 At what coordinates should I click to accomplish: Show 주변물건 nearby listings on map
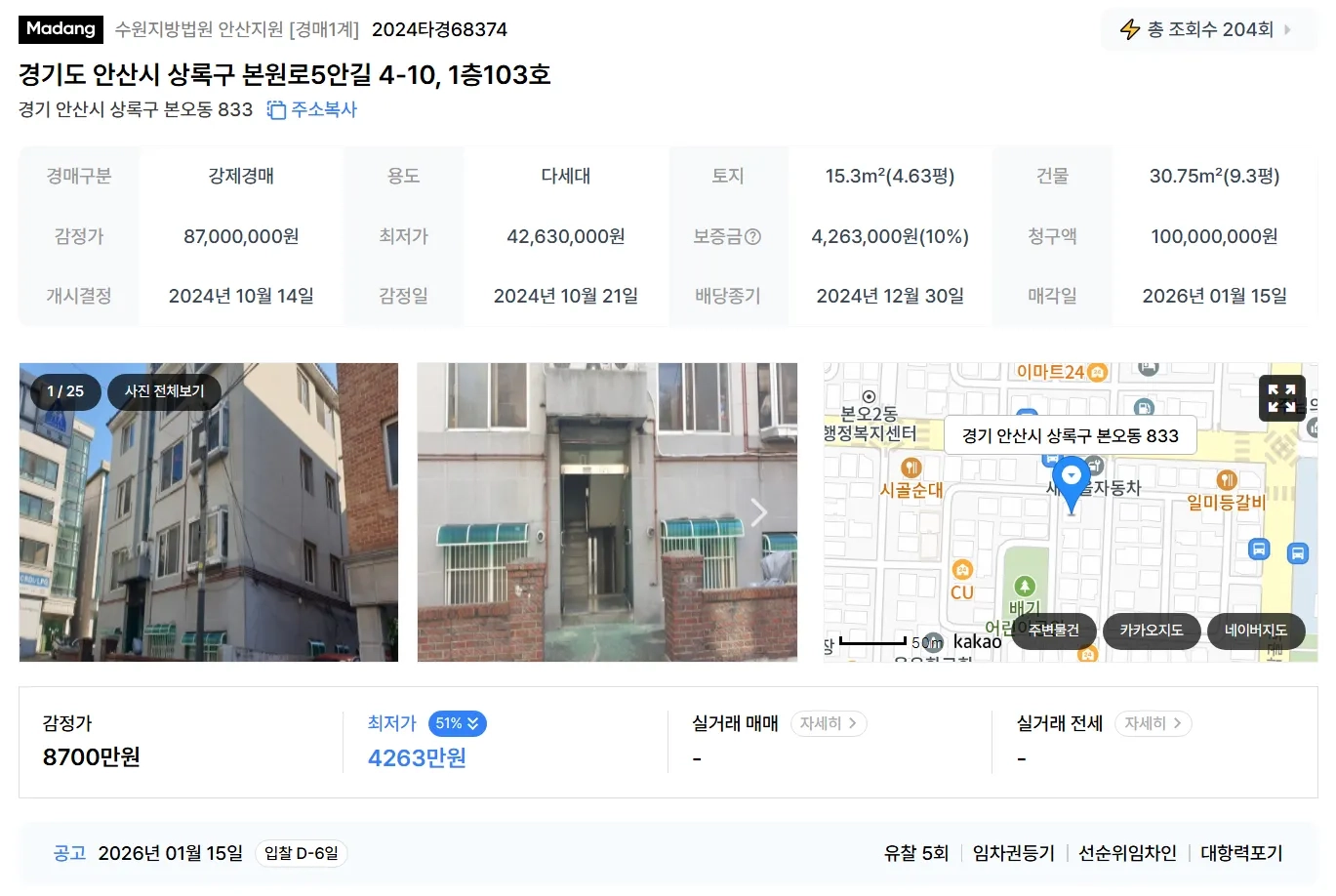point(1054,631)
